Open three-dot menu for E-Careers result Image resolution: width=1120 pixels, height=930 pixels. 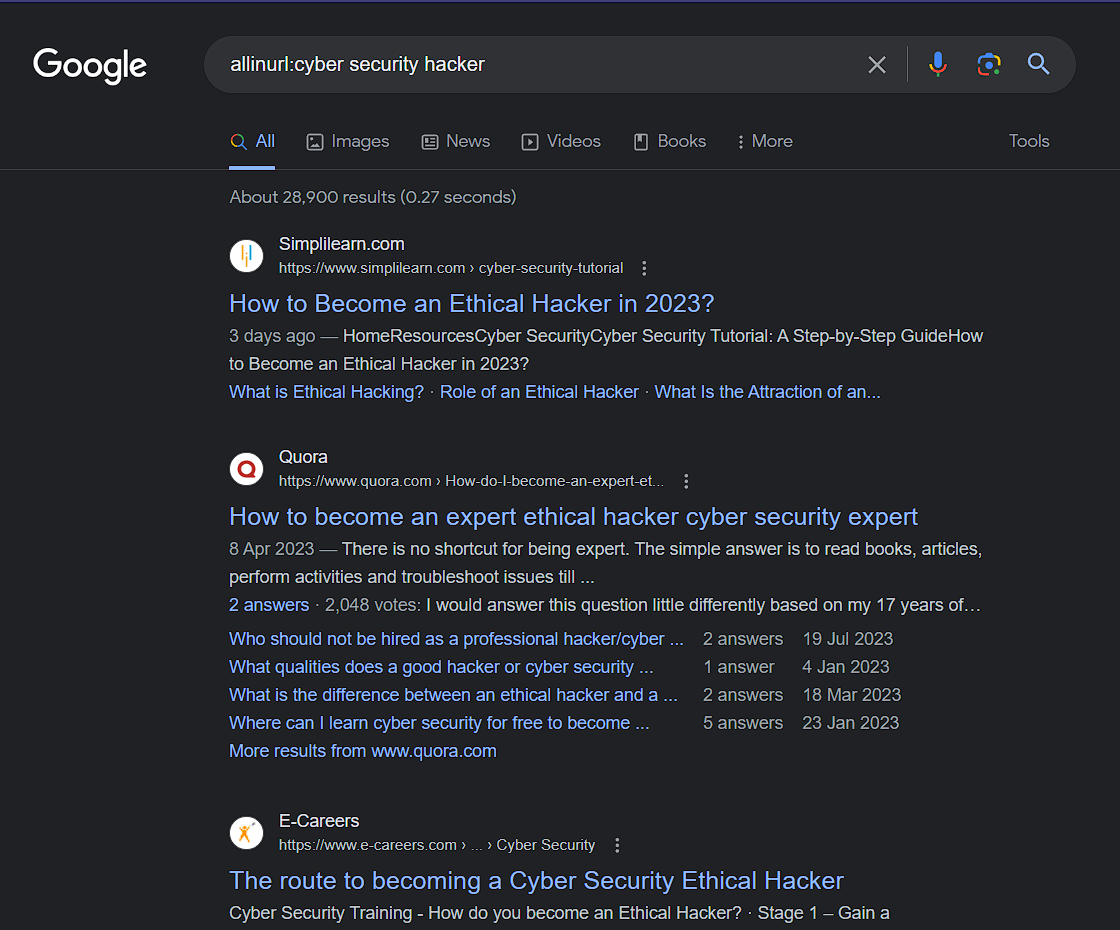[617, 845]
